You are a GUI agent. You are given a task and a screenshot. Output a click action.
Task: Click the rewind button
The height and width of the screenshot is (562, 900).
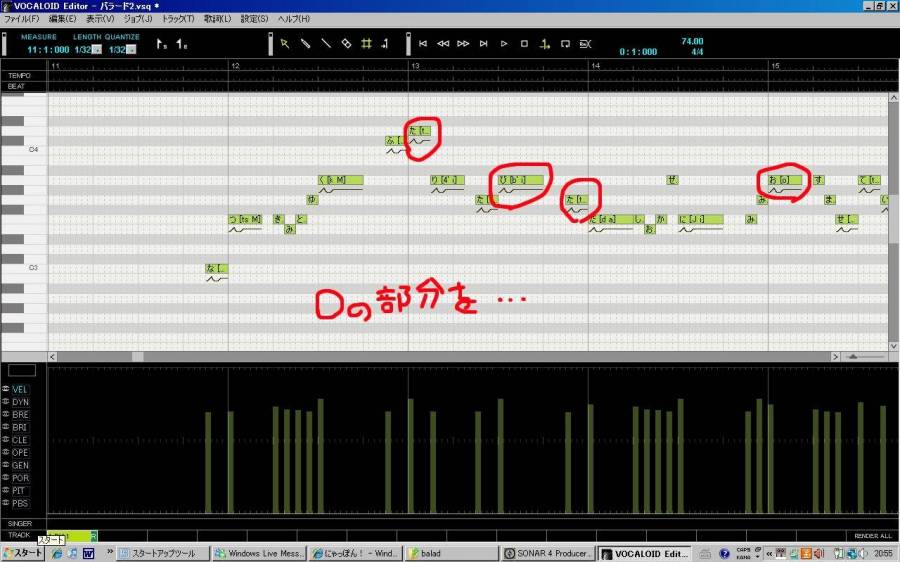443,44
